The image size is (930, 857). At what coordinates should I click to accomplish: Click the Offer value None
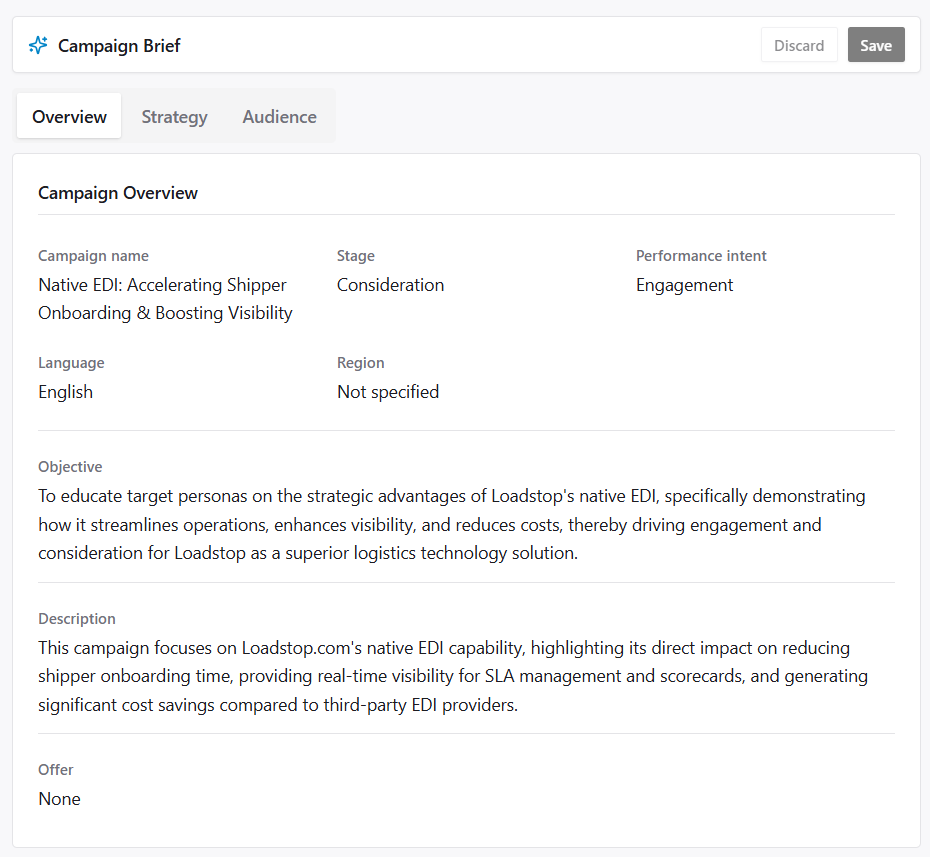pos(59,799)
